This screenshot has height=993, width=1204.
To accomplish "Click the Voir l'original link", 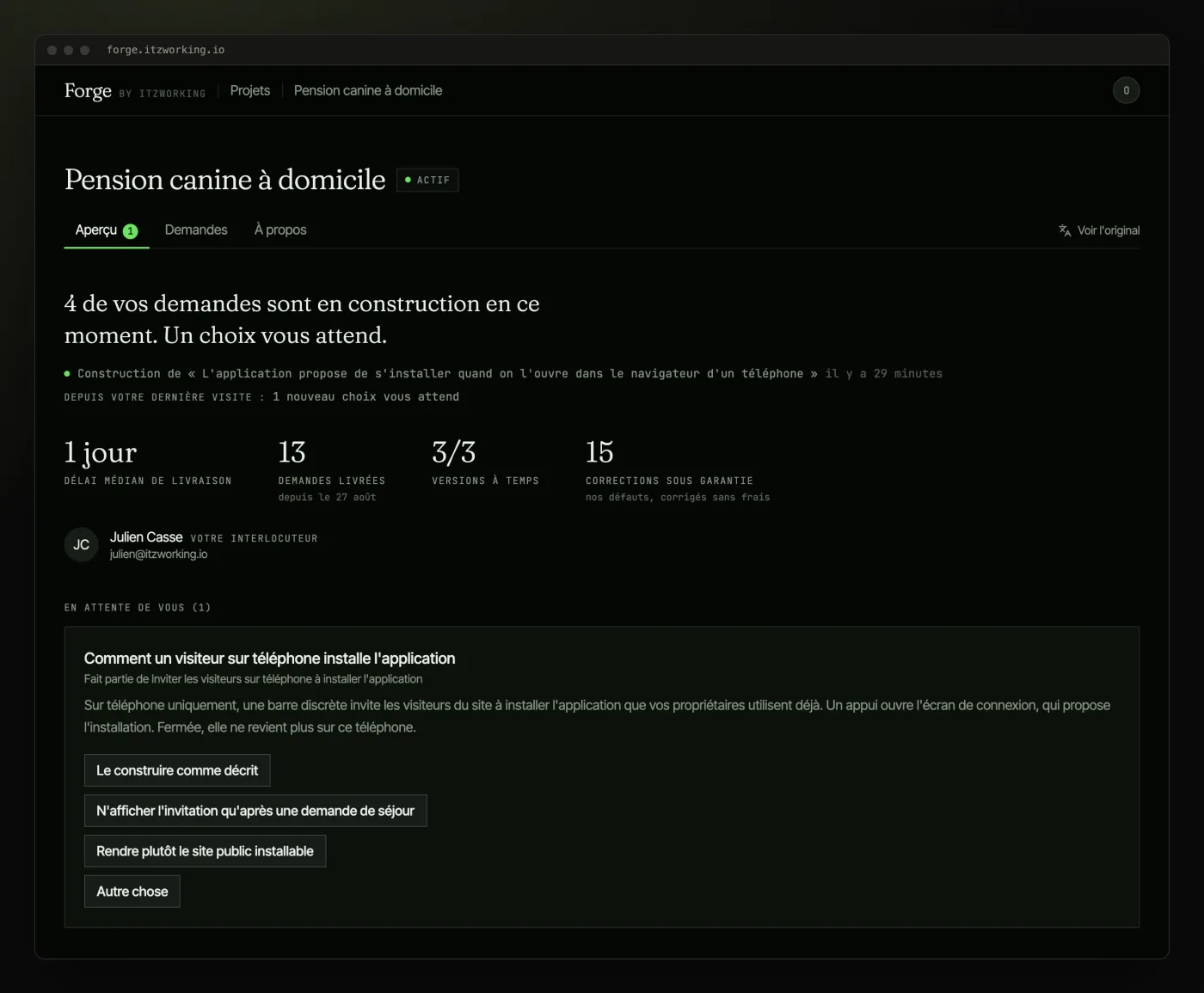I will pyautogui.click(x=1099, y=230).
